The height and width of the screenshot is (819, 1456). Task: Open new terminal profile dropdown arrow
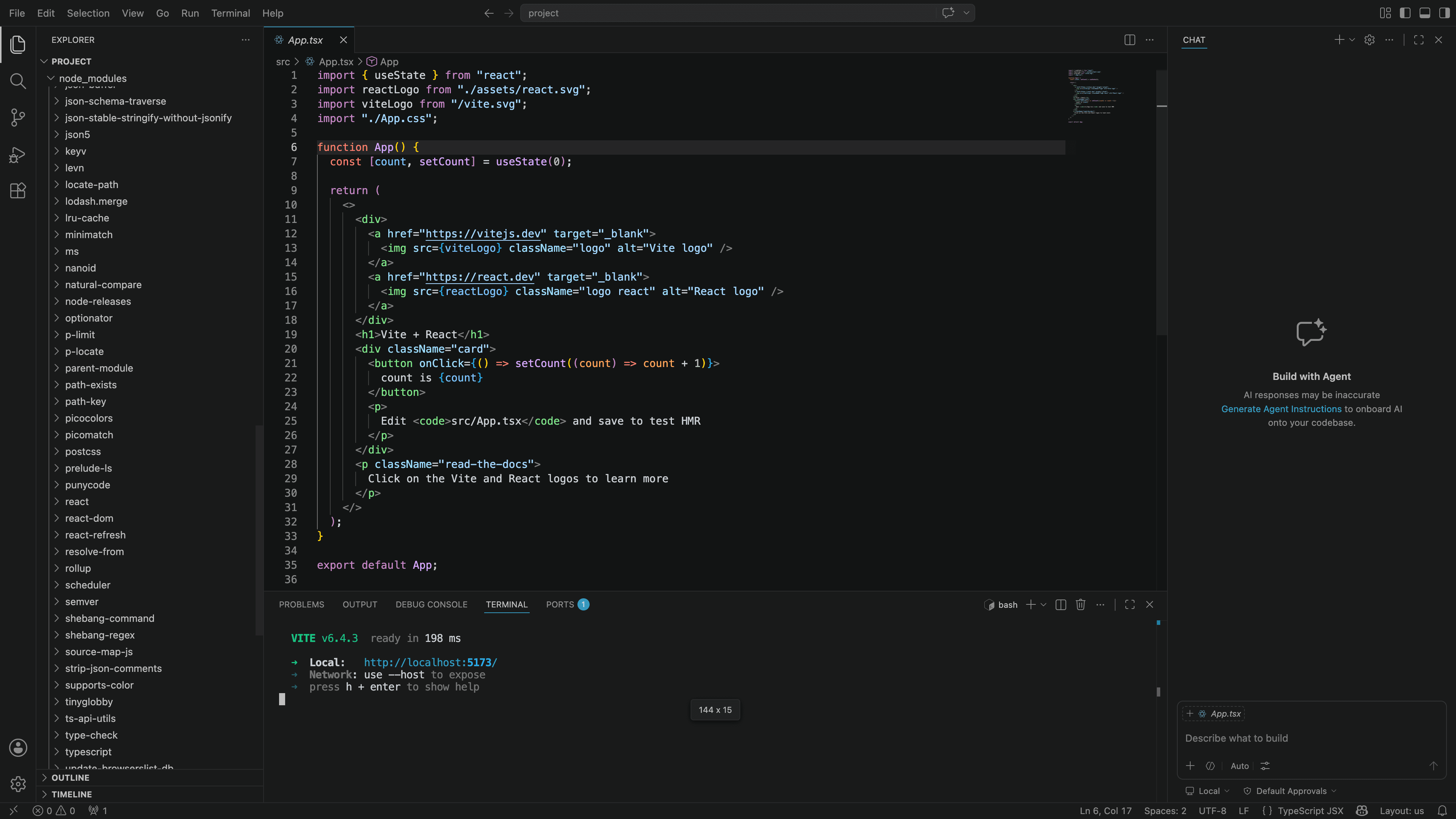coord(1043,604)
